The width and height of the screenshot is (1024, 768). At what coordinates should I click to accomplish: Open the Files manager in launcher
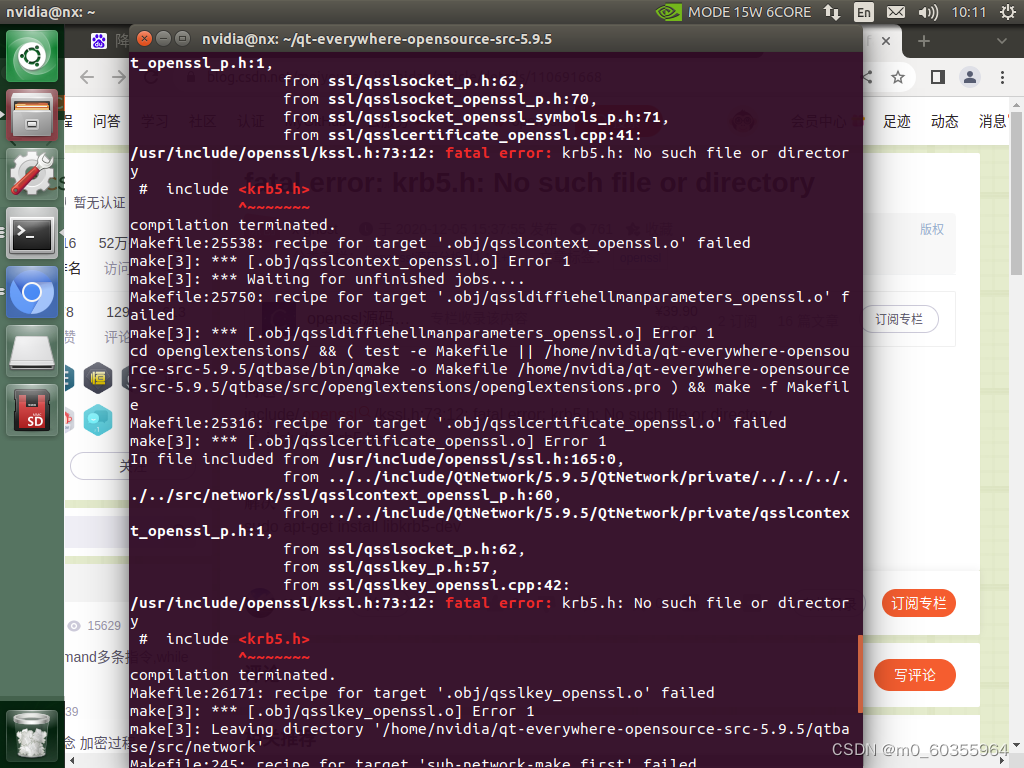(x=31, y=115)
